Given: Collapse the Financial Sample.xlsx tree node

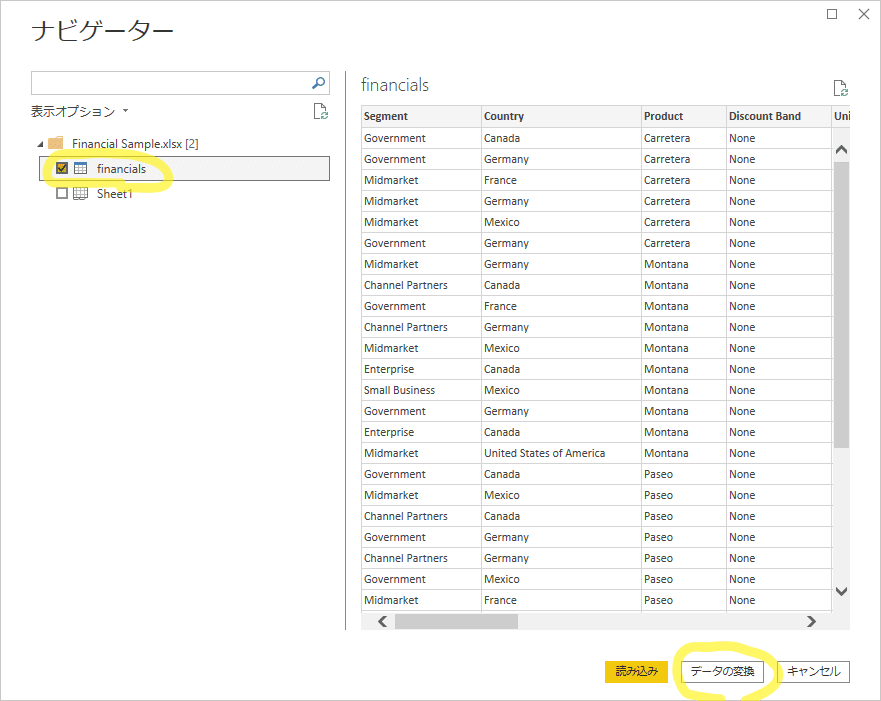Looking at the screenshot, I should click(40, 144).
